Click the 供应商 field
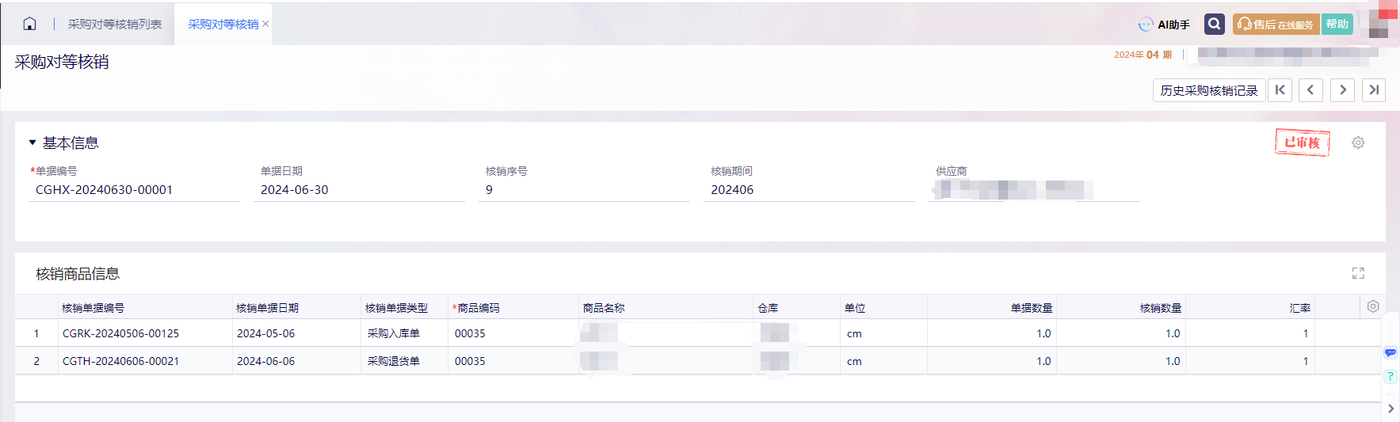Viewport: 1400px width, 422px height. [1035, 190]
